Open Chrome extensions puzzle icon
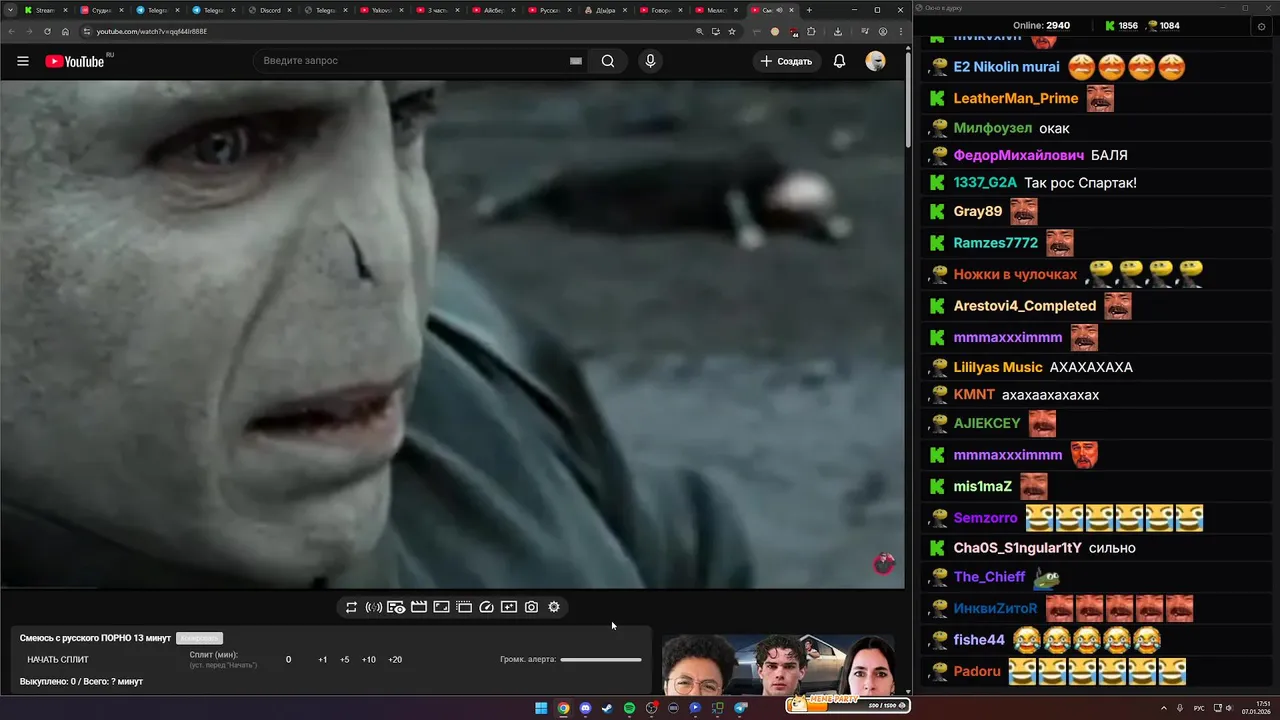The height and width of the screenshot is (720, 1280). tap(811, 31)
